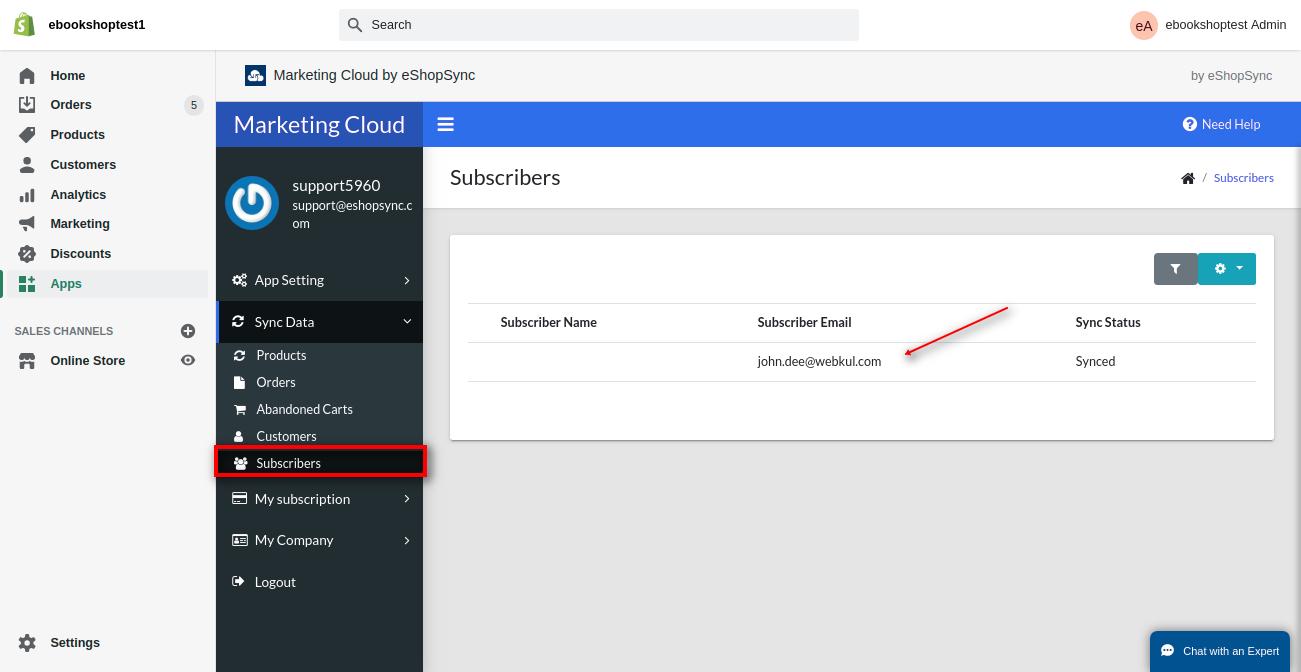Click the Discounts badge icon

pos(27,254)
